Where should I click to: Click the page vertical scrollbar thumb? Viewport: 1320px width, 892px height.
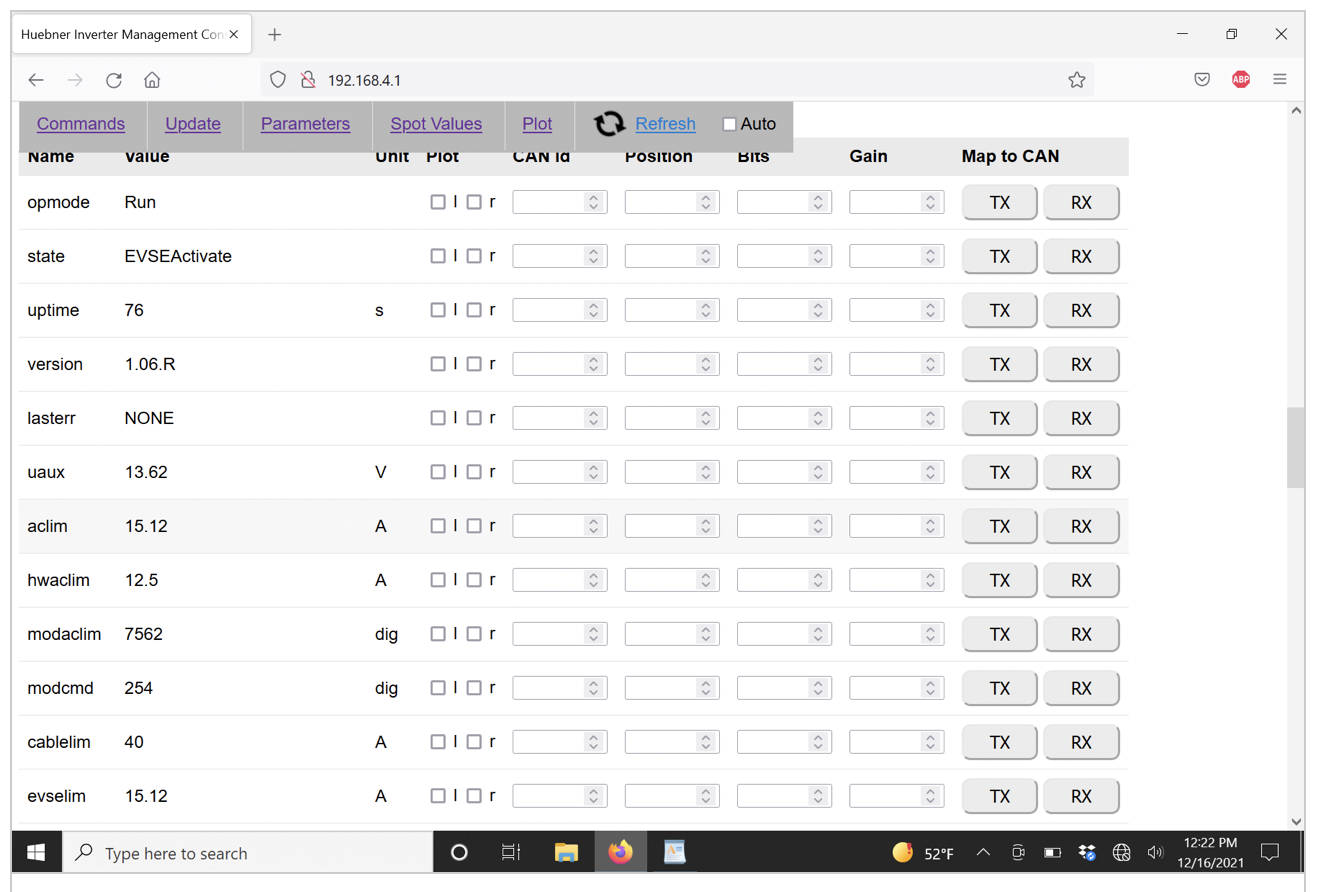tap(1296, 447)
